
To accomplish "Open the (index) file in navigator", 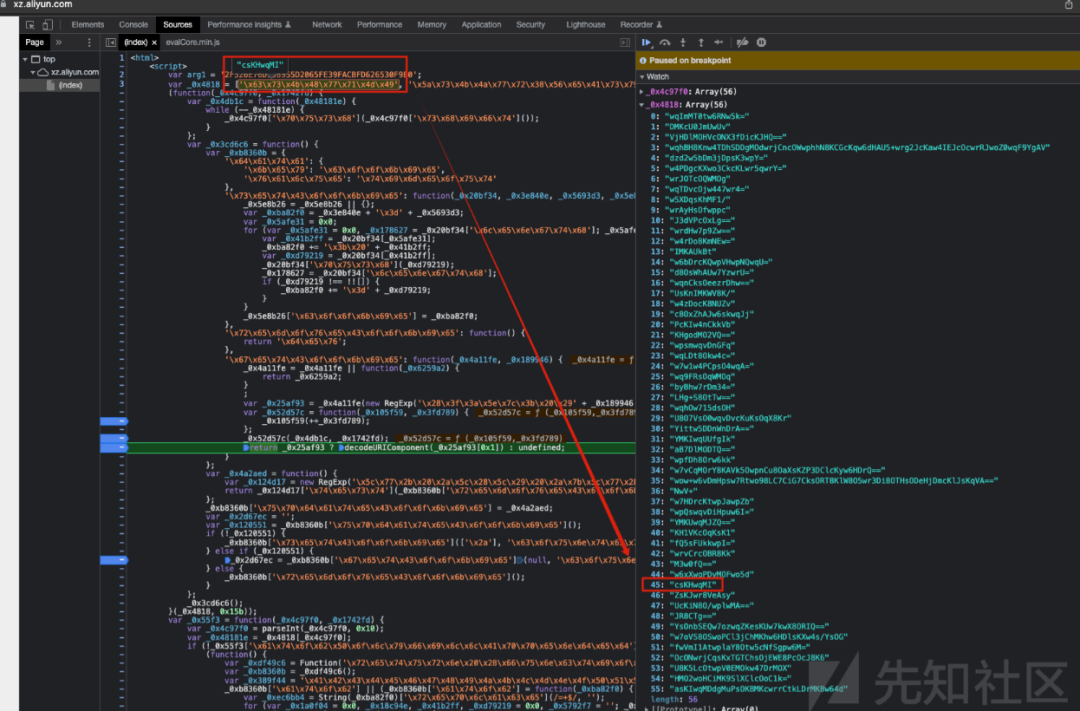I will [x=70, y=85].
